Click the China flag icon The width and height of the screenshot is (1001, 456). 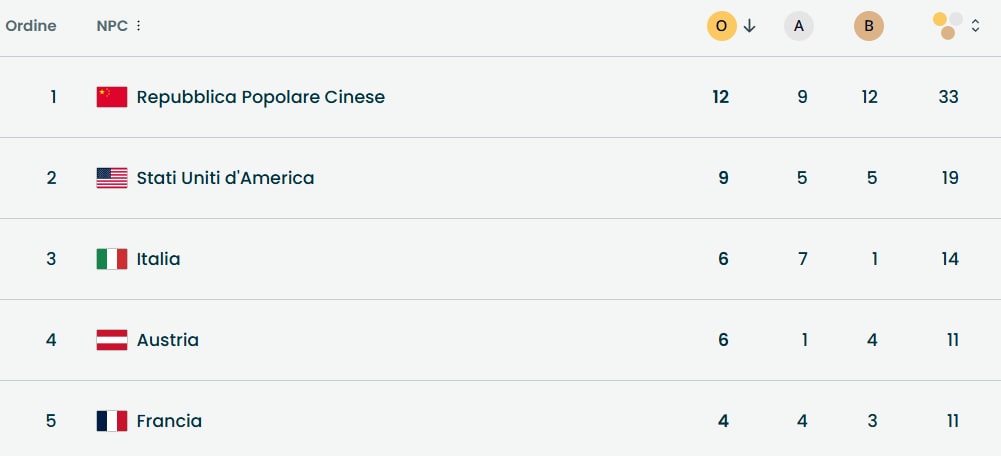click(112, 97)
